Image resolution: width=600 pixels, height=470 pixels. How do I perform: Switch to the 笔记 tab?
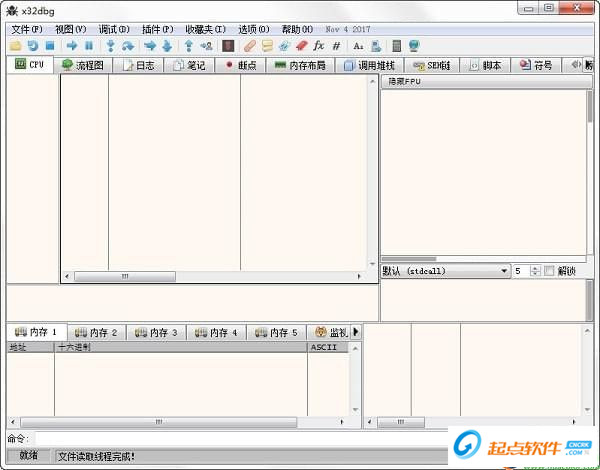click(189, 65)
